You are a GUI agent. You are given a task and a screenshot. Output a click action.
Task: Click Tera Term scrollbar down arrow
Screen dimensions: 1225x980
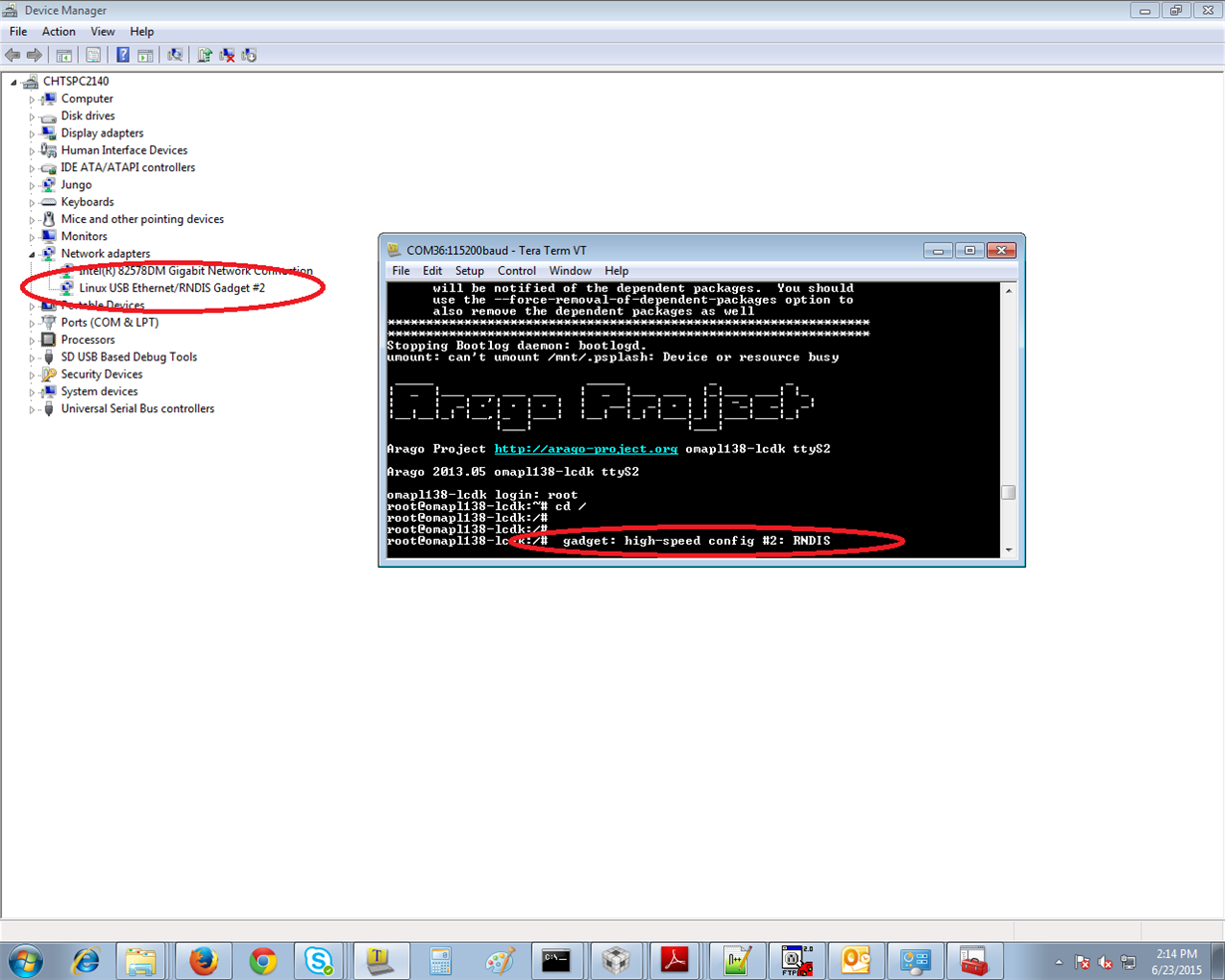click(x=1008, y=550)
